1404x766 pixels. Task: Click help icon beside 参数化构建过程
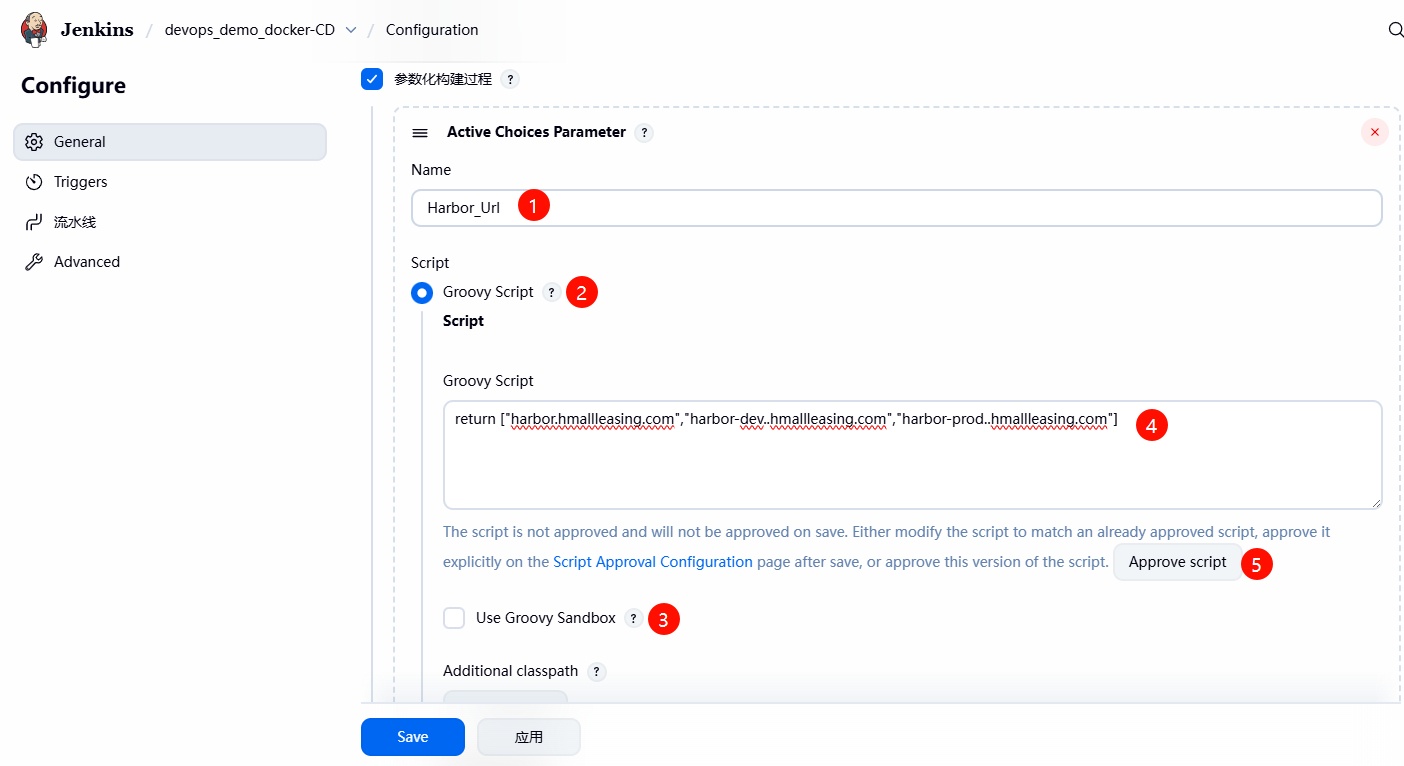[510, 79]
